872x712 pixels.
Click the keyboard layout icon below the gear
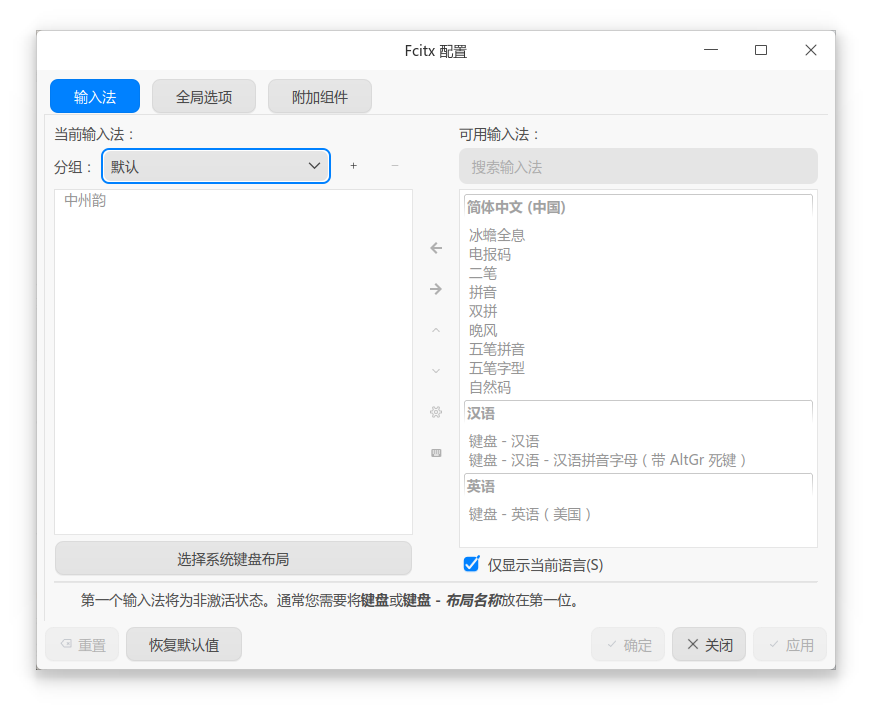pos(436,453)
